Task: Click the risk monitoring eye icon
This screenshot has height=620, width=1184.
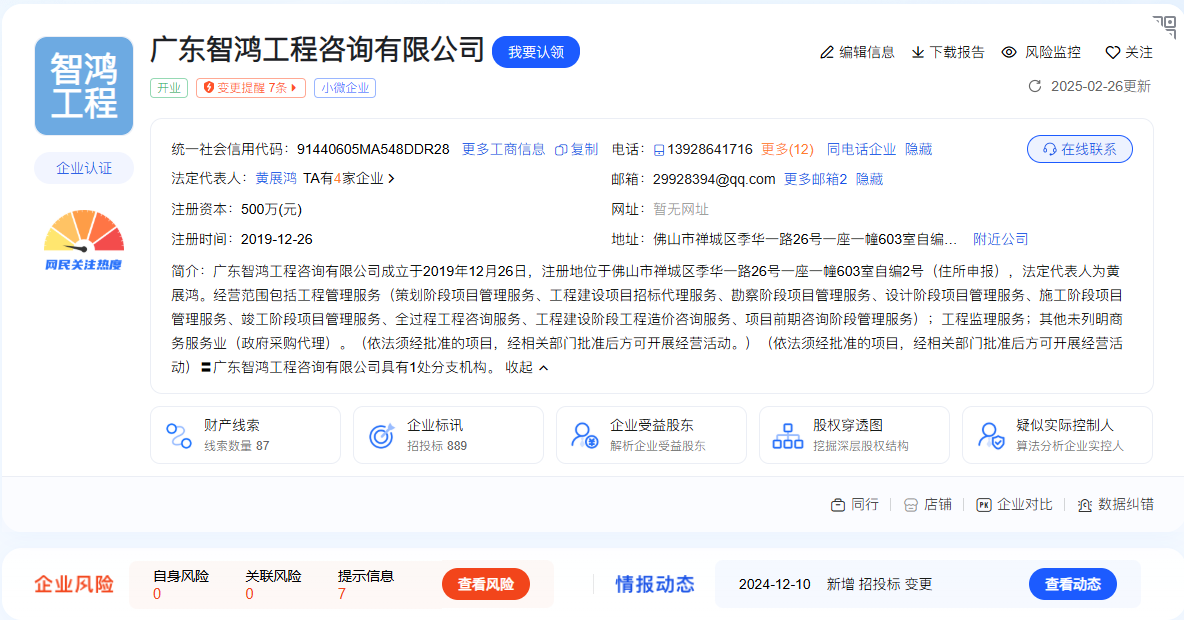Action: 1009,52
